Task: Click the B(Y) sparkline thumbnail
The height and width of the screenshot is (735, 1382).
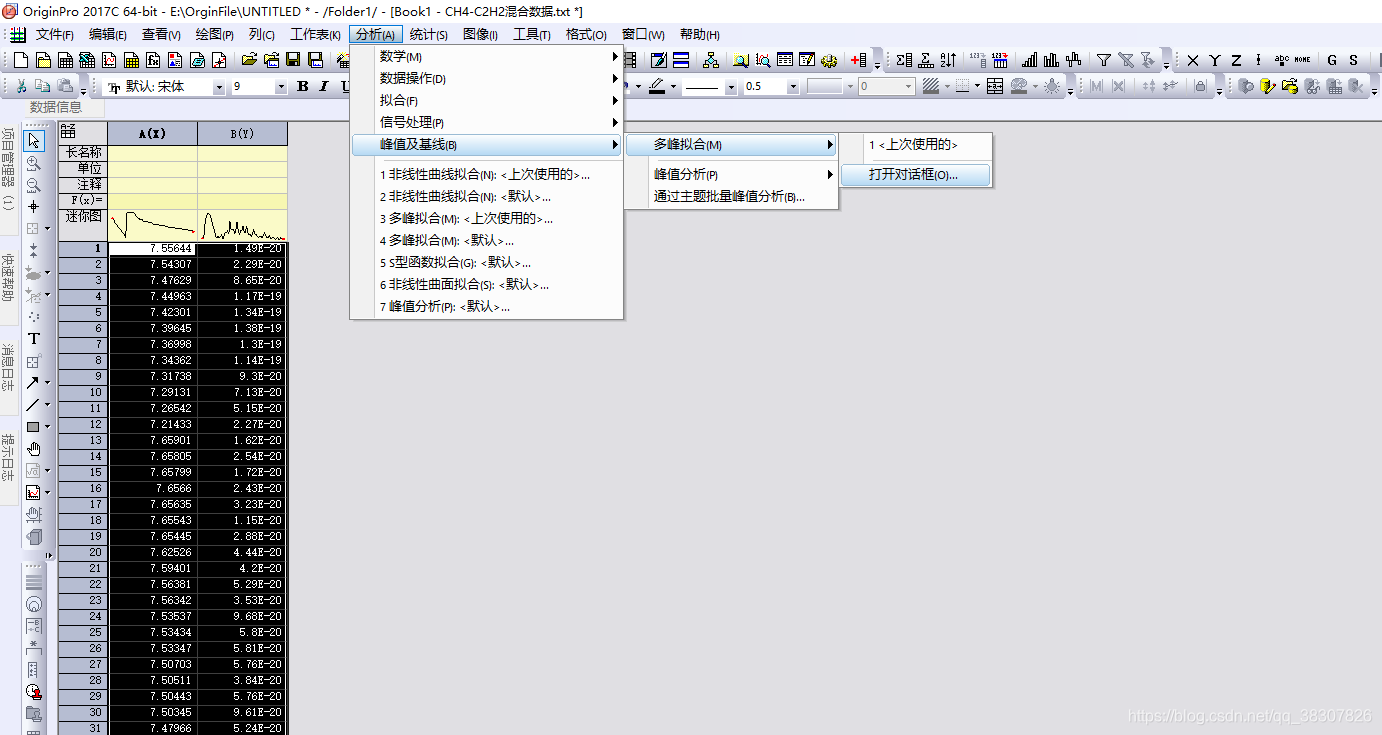Action: (242, 225)
